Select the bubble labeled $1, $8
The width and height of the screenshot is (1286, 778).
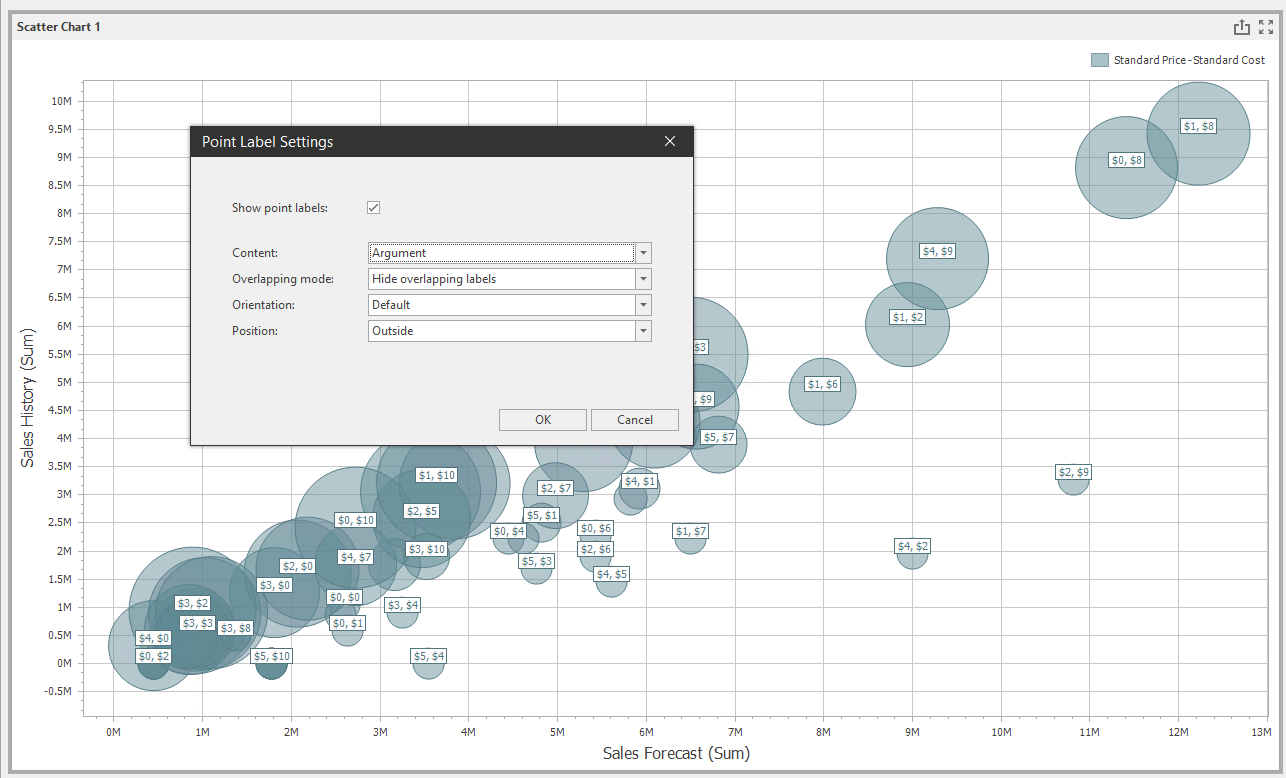pyautogui.click(x=1198, y=134)
